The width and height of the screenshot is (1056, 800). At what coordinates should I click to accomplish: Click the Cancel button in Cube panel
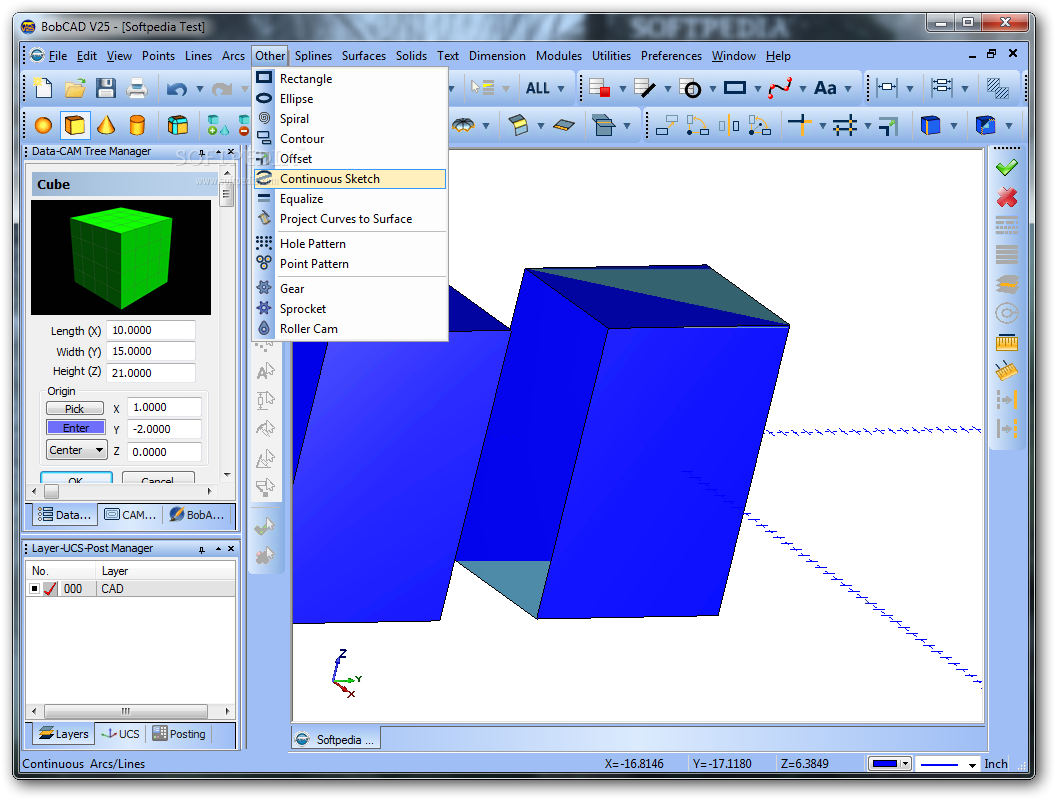158,478
